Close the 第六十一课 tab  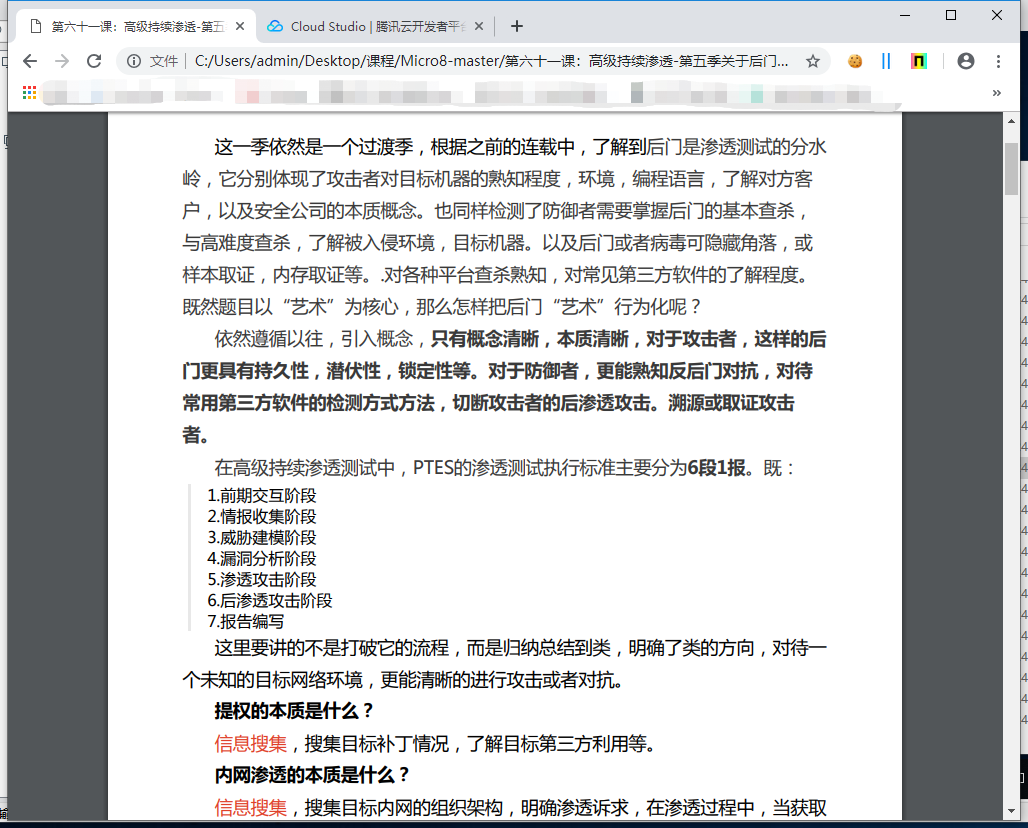point(240,26)
